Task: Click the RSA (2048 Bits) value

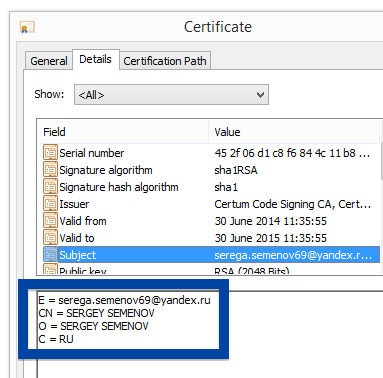Action: (252, 270)
